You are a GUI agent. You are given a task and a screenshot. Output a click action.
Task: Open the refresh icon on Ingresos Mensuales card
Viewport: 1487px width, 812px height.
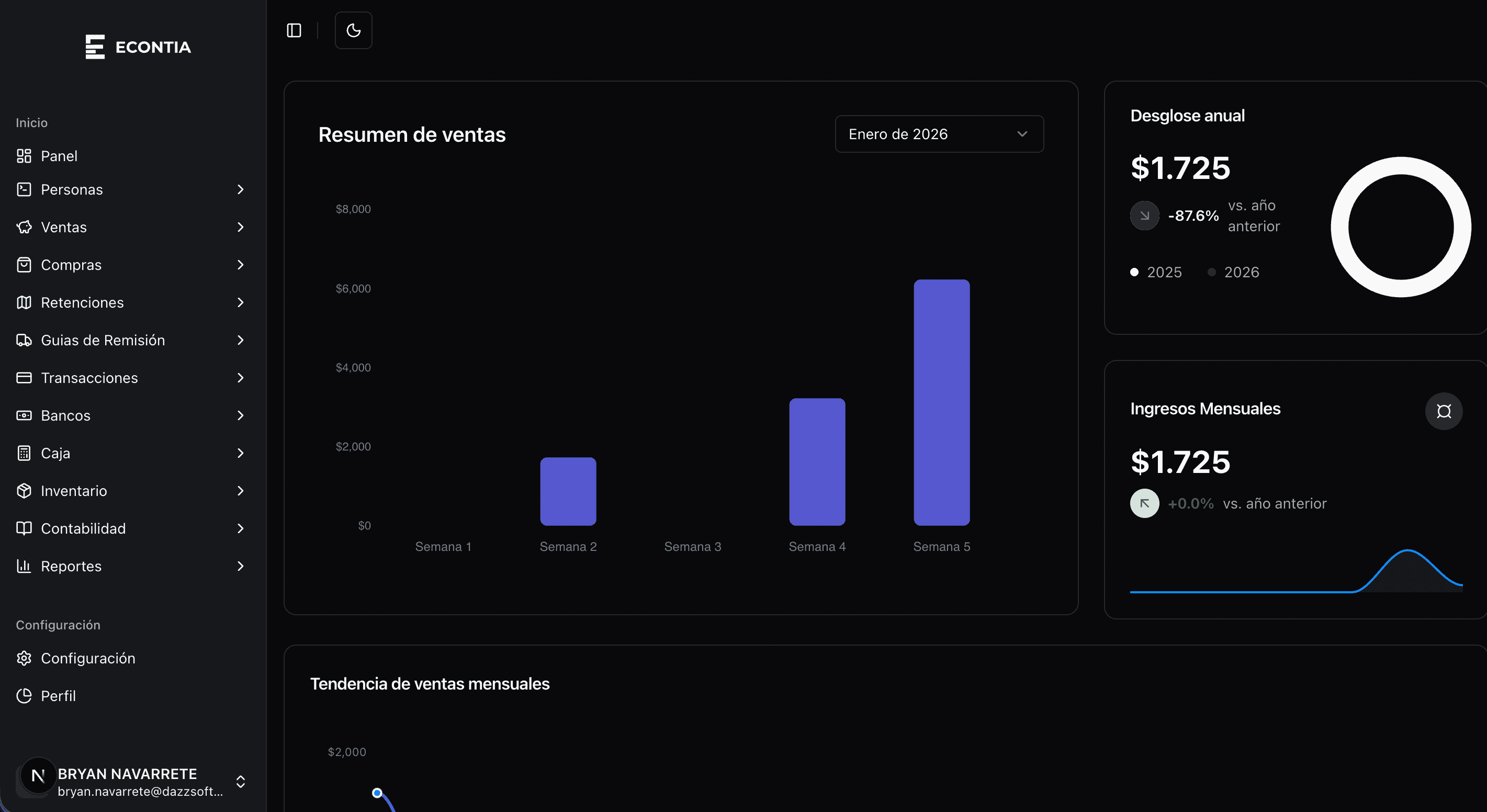(x=1444, y=411)
